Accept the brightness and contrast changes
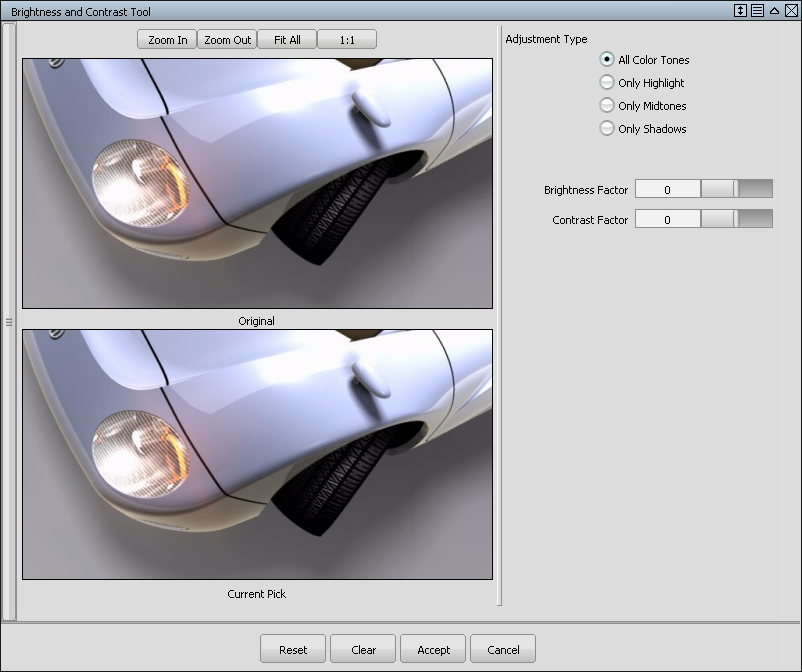 click(x=432, y=648)
